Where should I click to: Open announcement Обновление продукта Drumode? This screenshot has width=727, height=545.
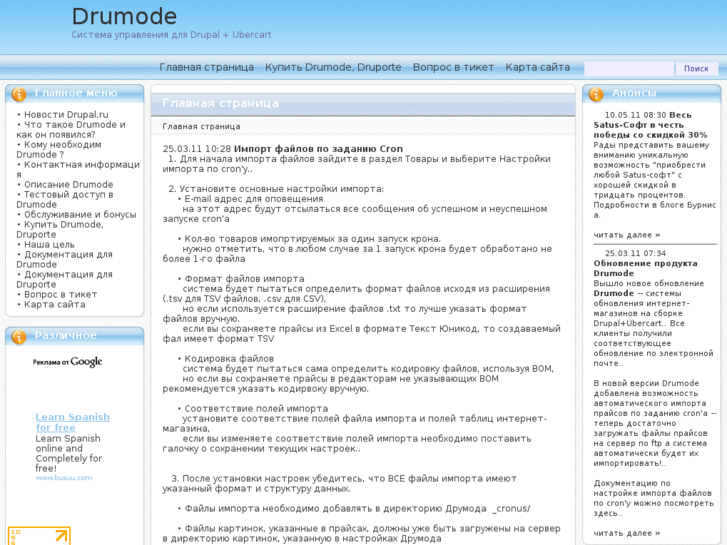click(x=645, y=268)
